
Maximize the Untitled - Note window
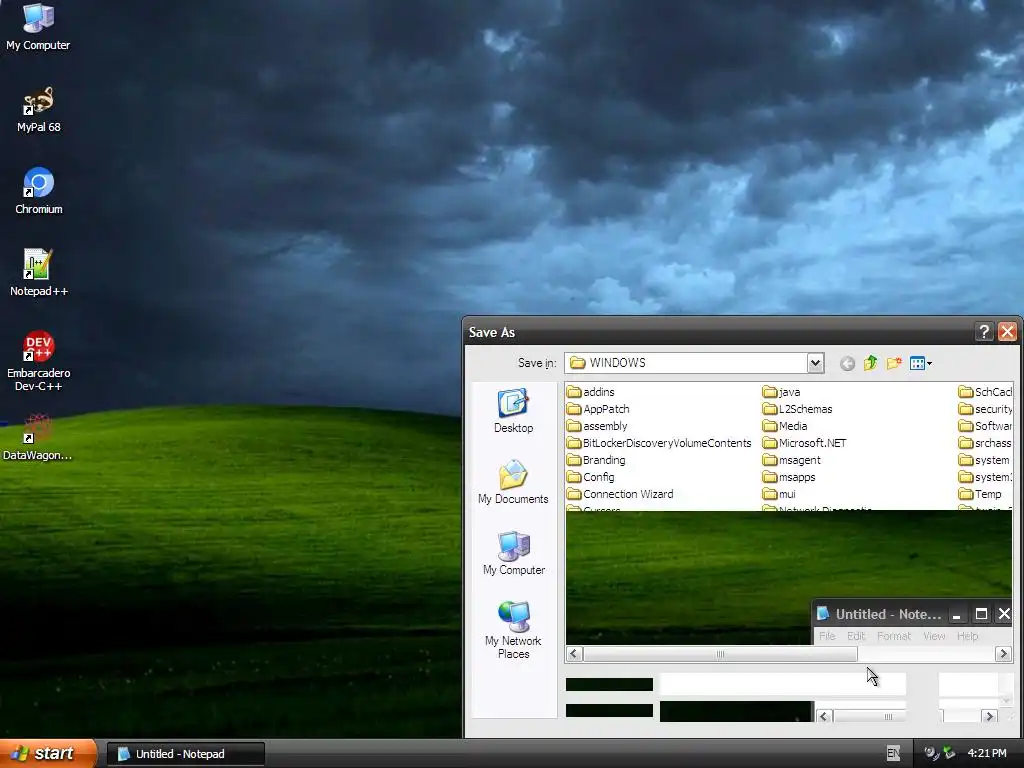point(981,614)
